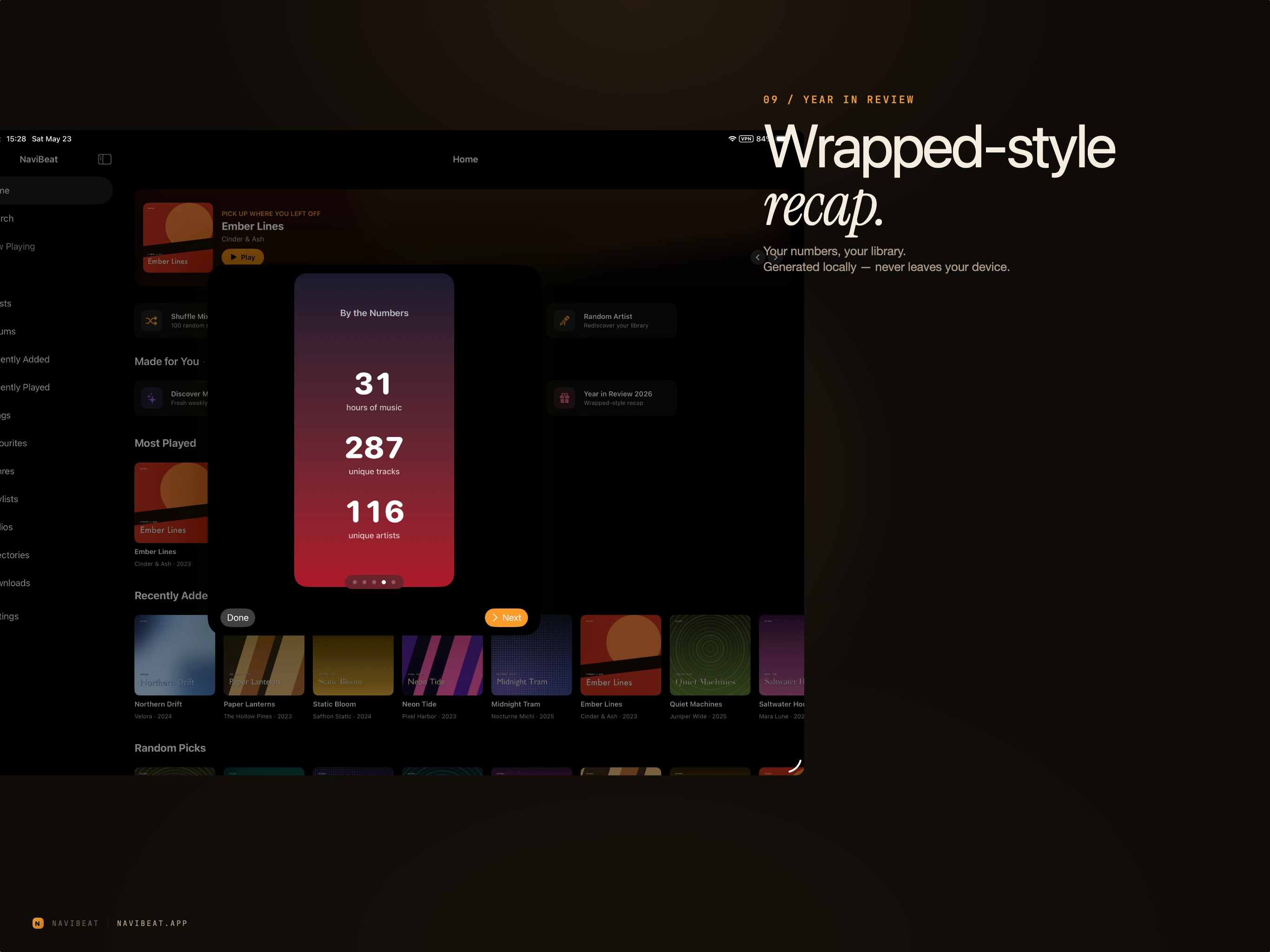The image size is (1270, 952).
Task: Click the Recently Added section heading
Action: pyautogui.click(x=171, y=595)
